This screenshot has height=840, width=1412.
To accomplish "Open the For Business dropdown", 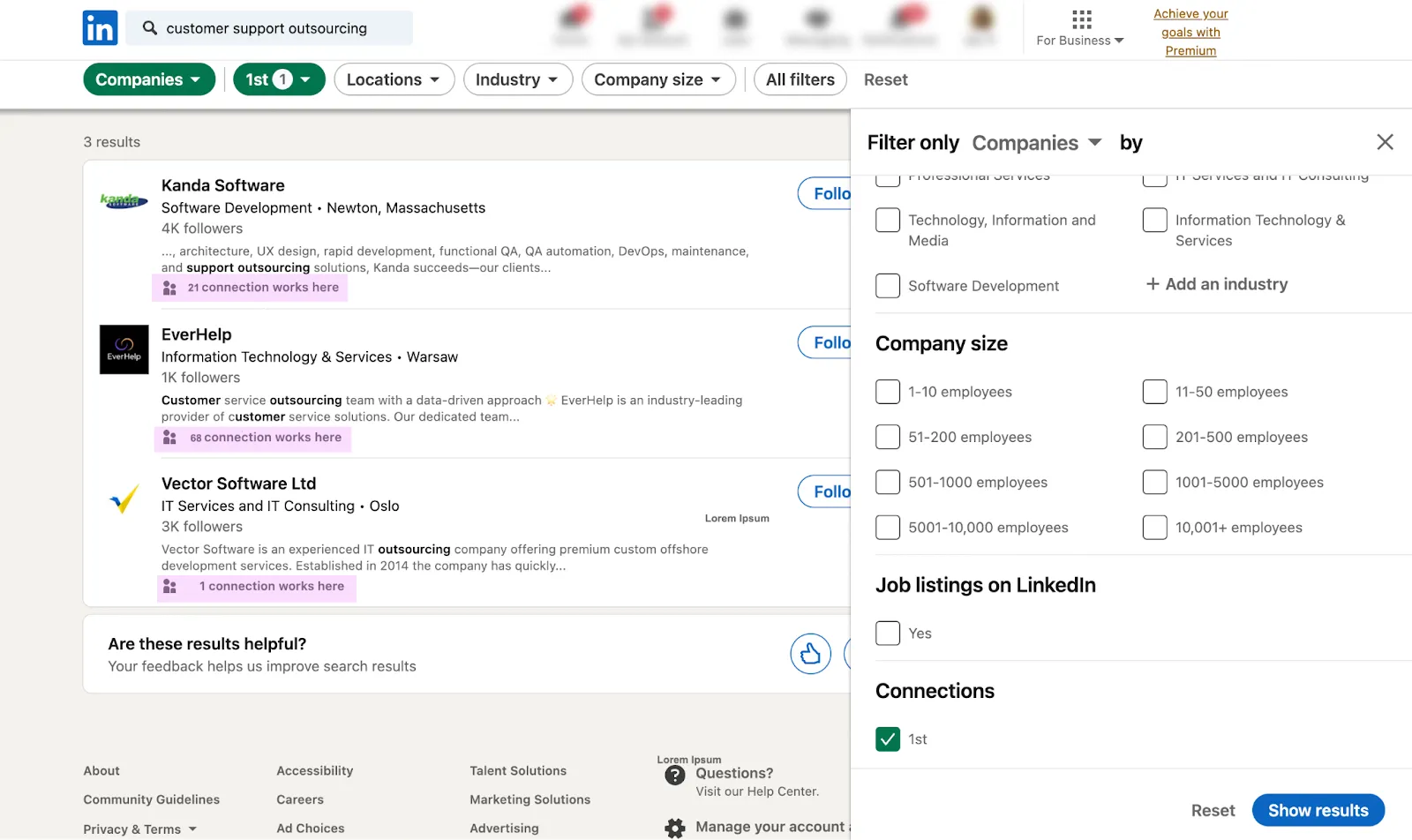I will click(x=1080, y=41).
